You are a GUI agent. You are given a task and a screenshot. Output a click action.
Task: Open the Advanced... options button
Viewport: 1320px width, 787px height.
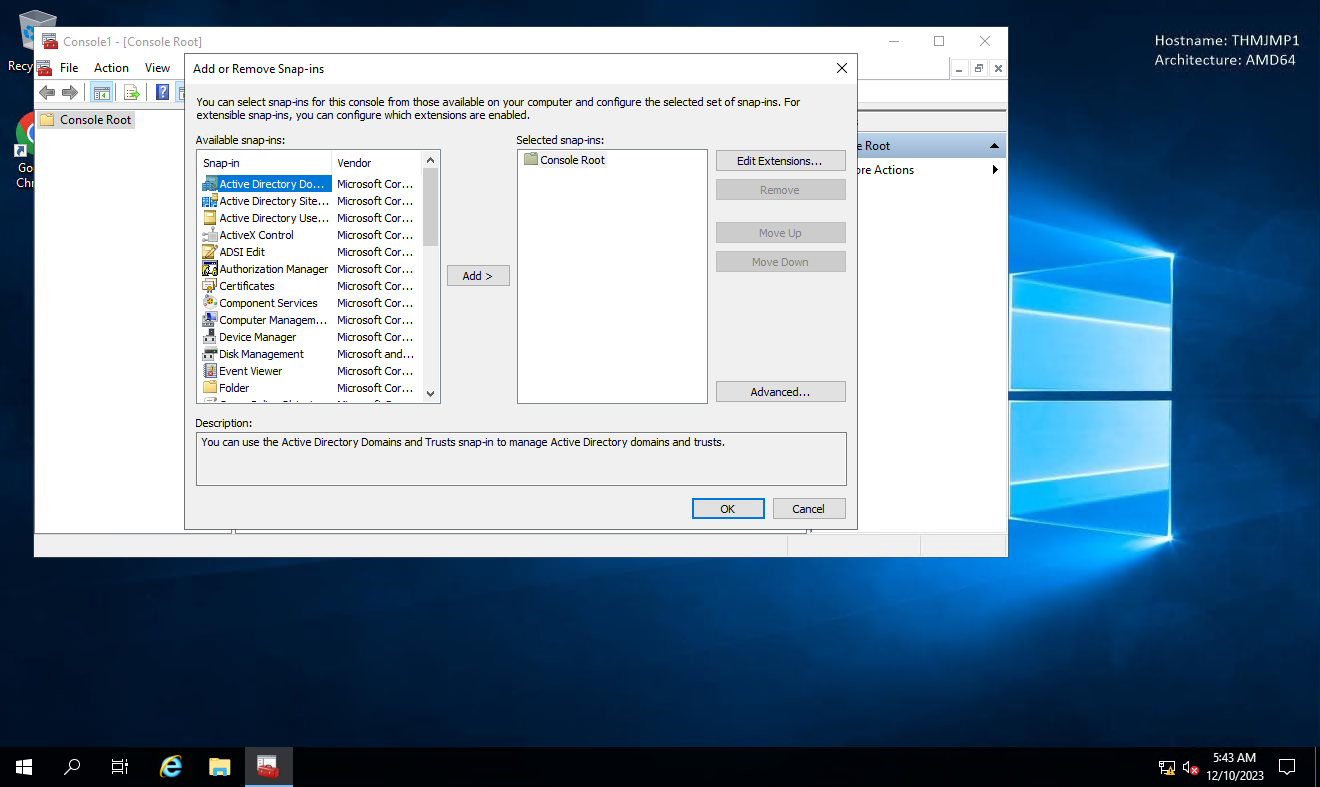(x=780, y=392)
